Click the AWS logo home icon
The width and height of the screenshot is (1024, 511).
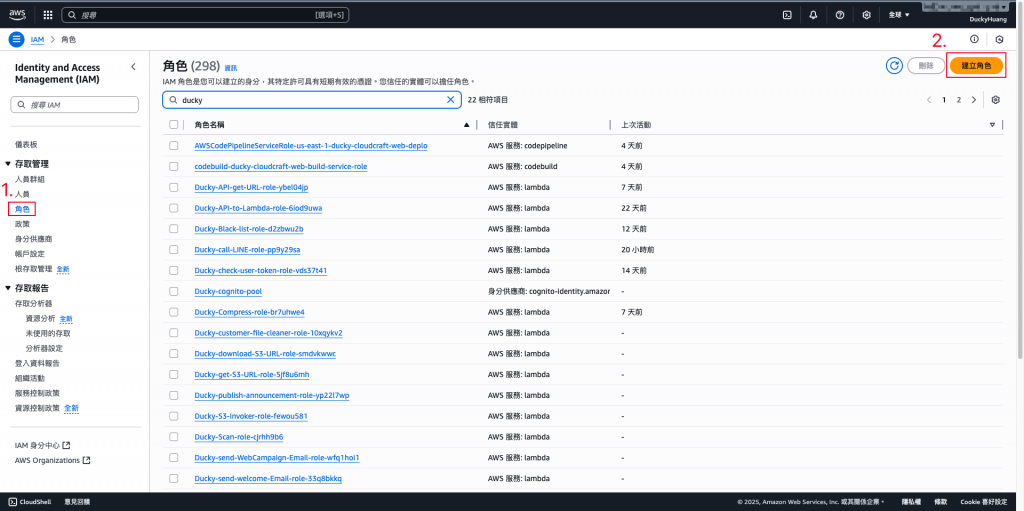(x=17, y=14)
